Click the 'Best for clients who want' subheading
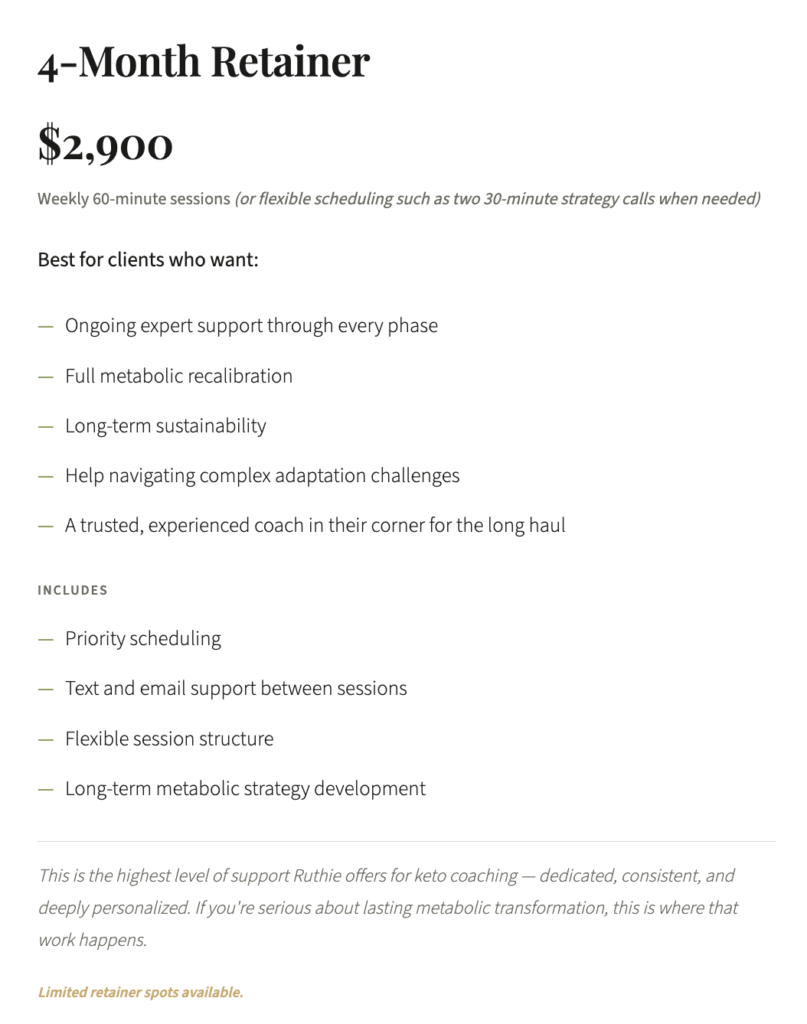 (x=148, y=260)
